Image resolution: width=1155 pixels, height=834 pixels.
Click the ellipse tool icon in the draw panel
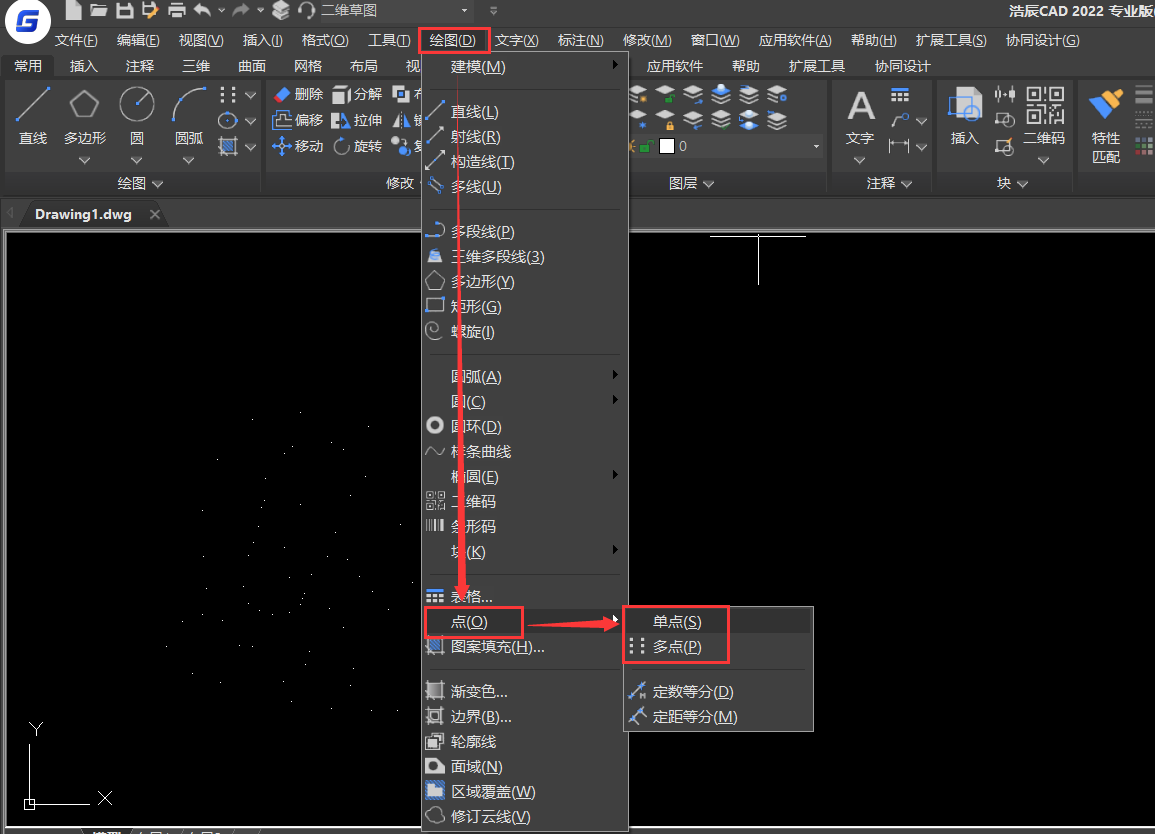[228, 120]
